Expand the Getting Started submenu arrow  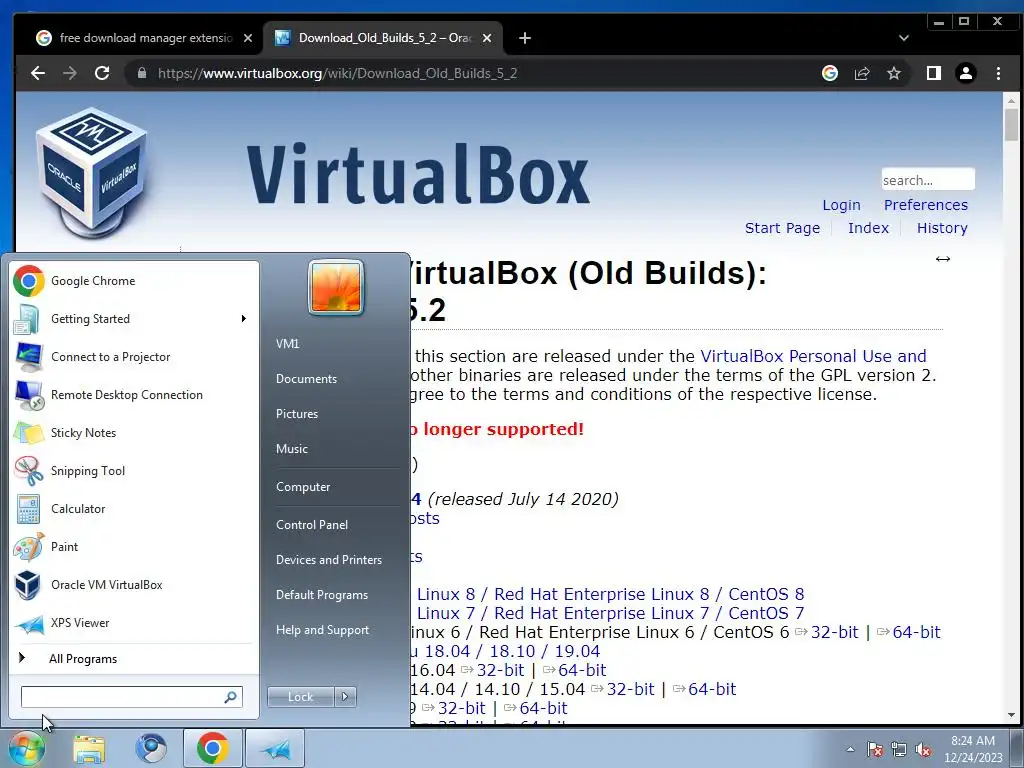click(244, 319)
